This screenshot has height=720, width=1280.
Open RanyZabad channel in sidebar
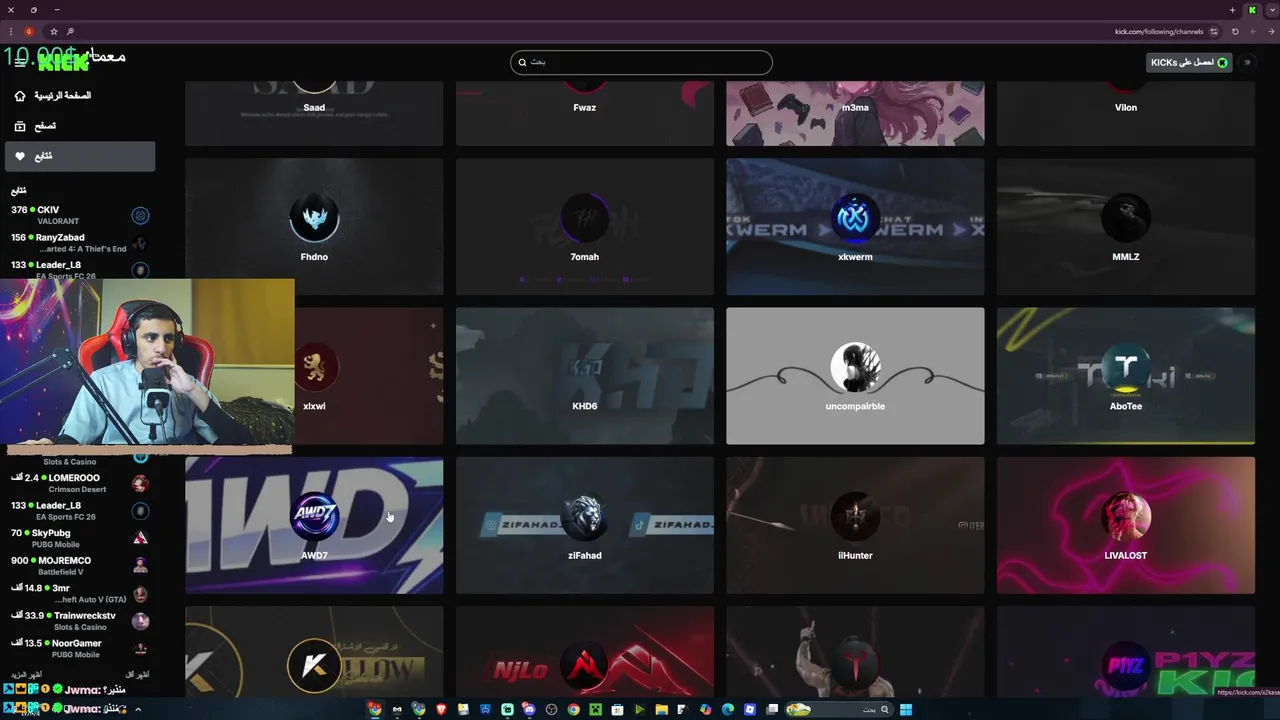point(80,243)
